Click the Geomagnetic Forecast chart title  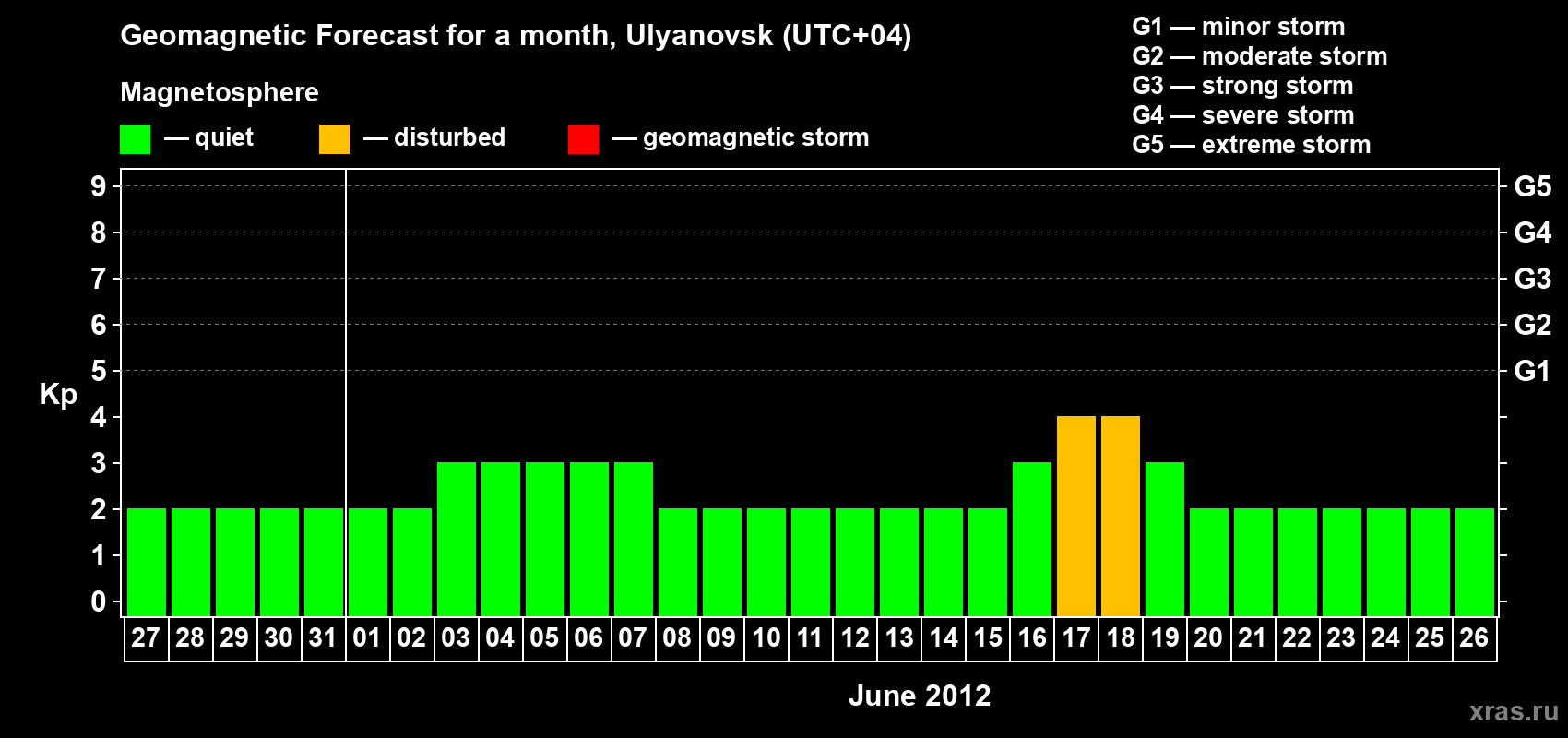pos(516,36)
